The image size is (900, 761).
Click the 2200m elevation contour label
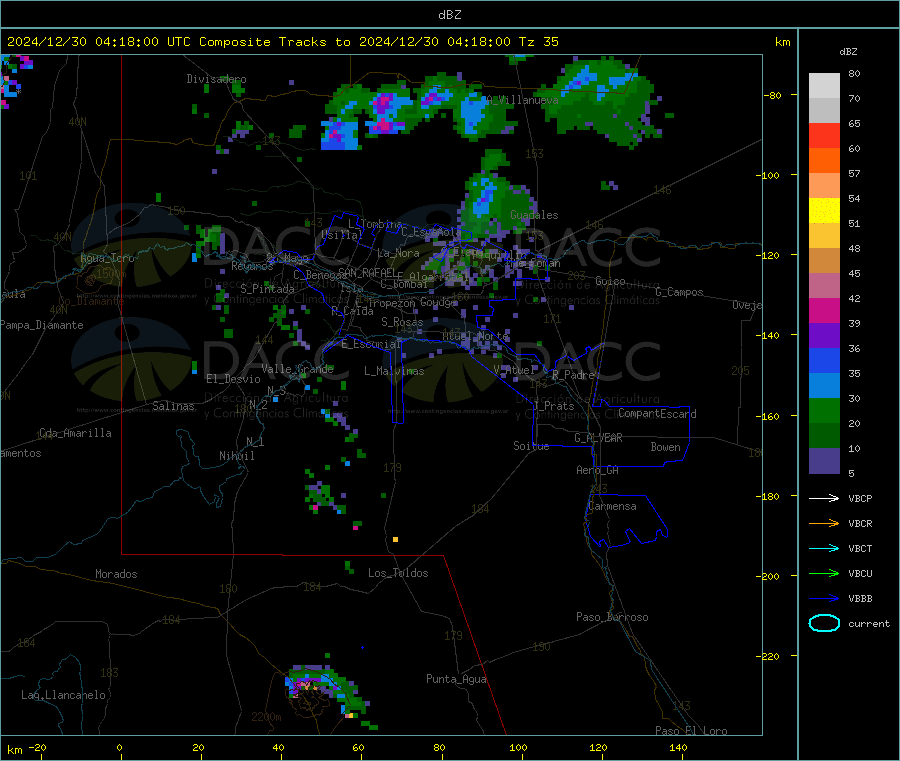[266, 717]
